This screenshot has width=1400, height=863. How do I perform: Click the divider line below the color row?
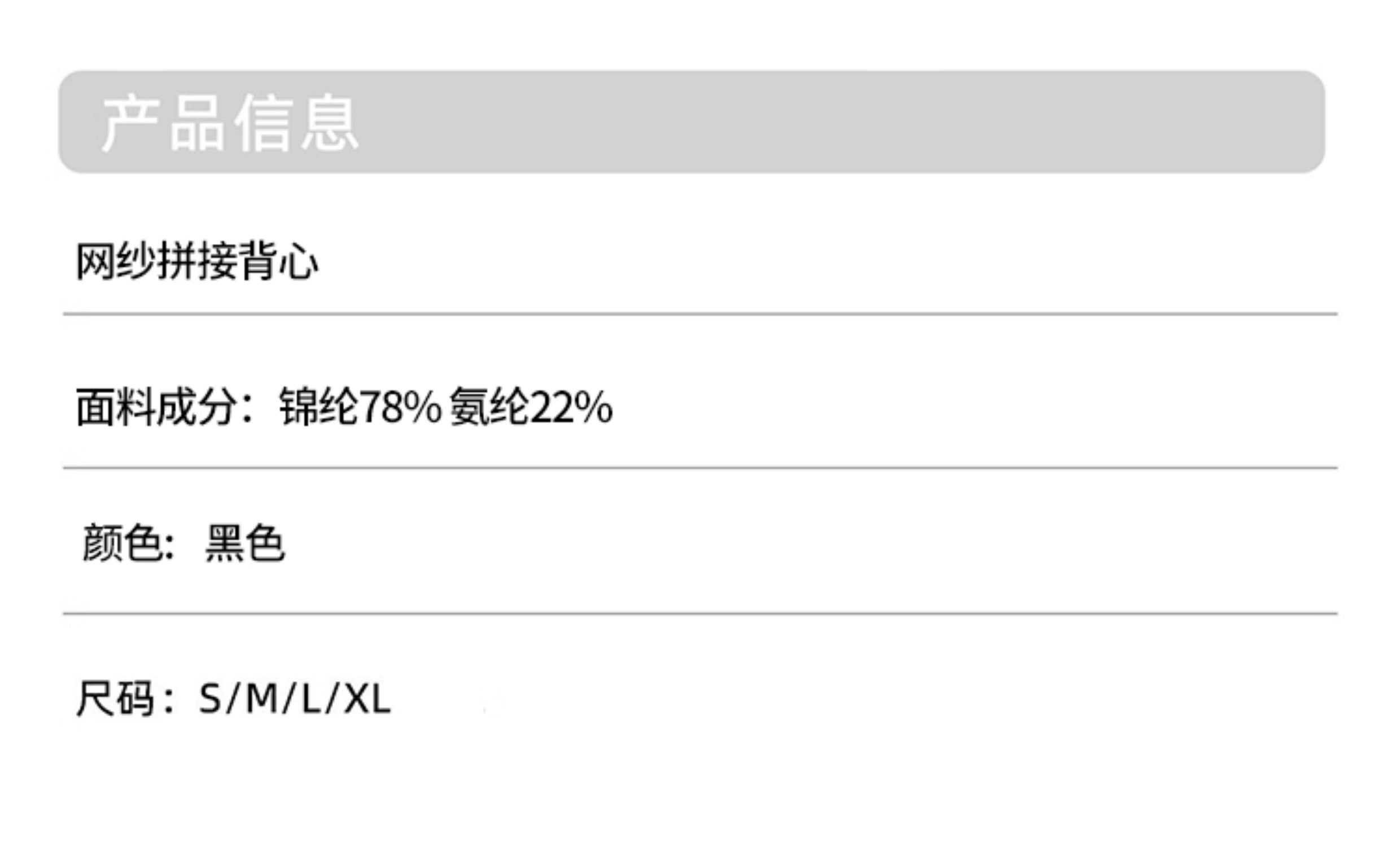(x=700, y=613)
